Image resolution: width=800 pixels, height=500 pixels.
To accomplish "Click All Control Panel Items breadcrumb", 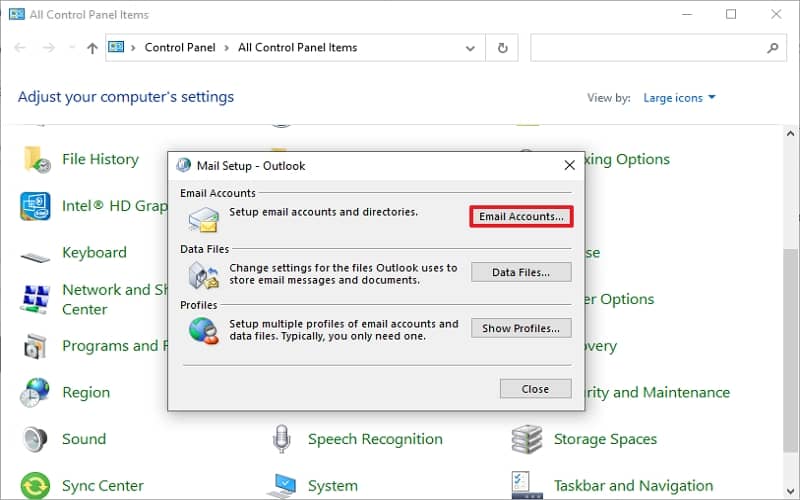I will pyautogui.click(x=297, y=47).
